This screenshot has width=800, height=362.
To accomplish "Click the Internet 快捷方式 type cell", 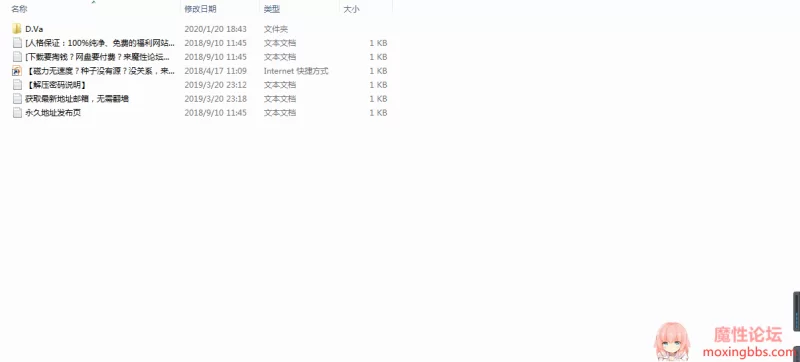I will [x=296, y=71].
